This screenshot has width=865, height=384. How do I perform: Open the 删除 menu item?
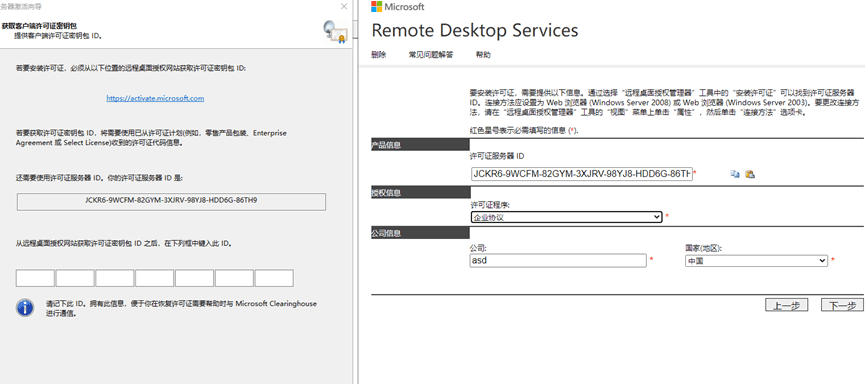378,55
